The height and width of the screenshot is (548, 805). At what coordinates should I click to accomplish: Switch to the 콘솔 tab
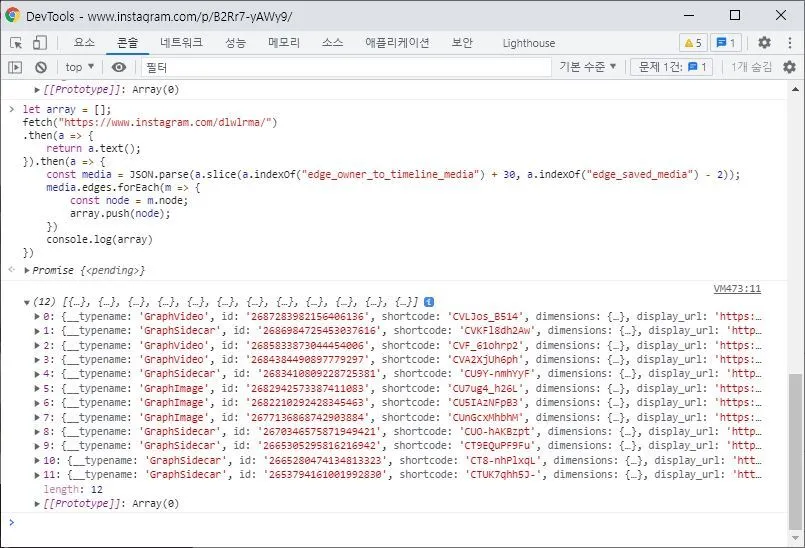(127, 43)
